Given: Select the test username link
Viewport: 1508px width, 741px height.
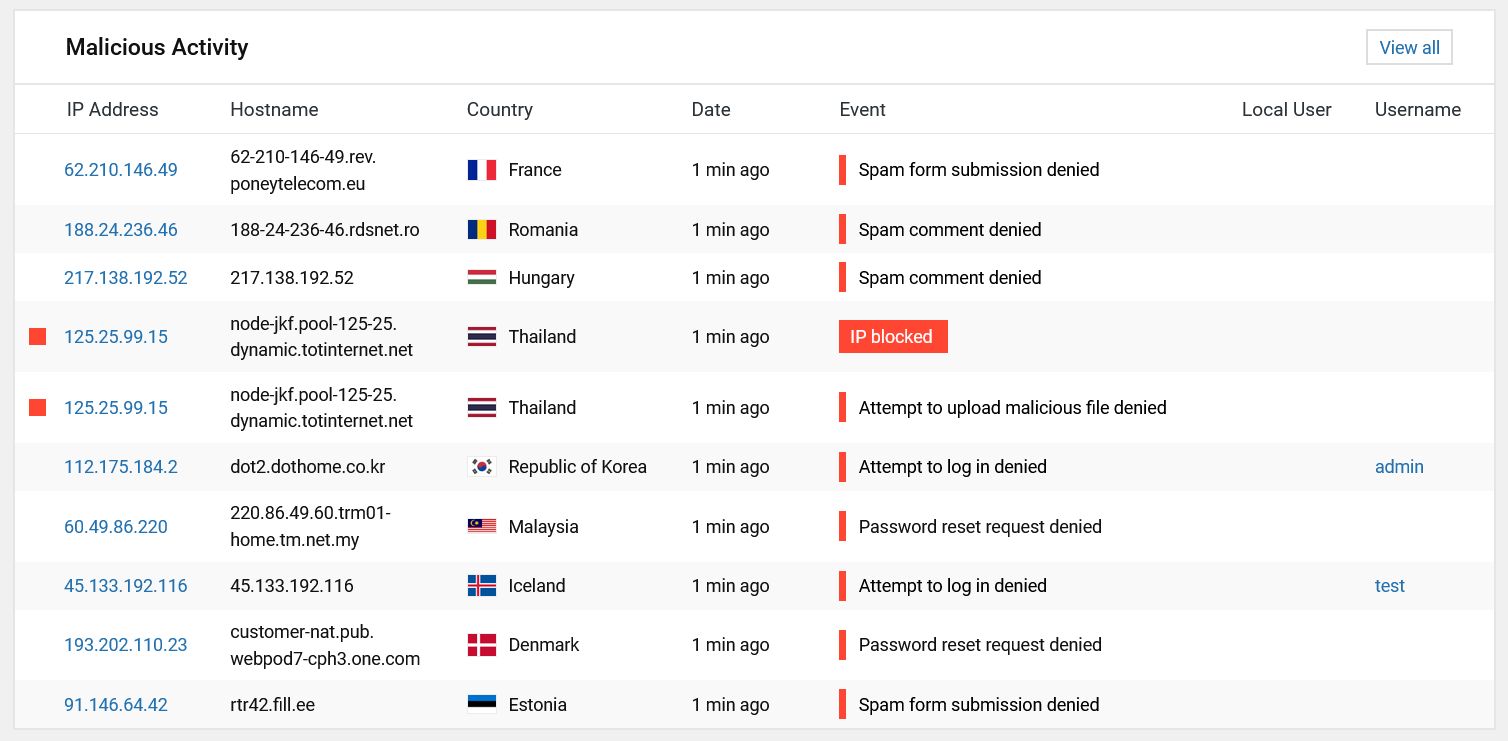Looking at the screenshot, I should [1389, 586].
